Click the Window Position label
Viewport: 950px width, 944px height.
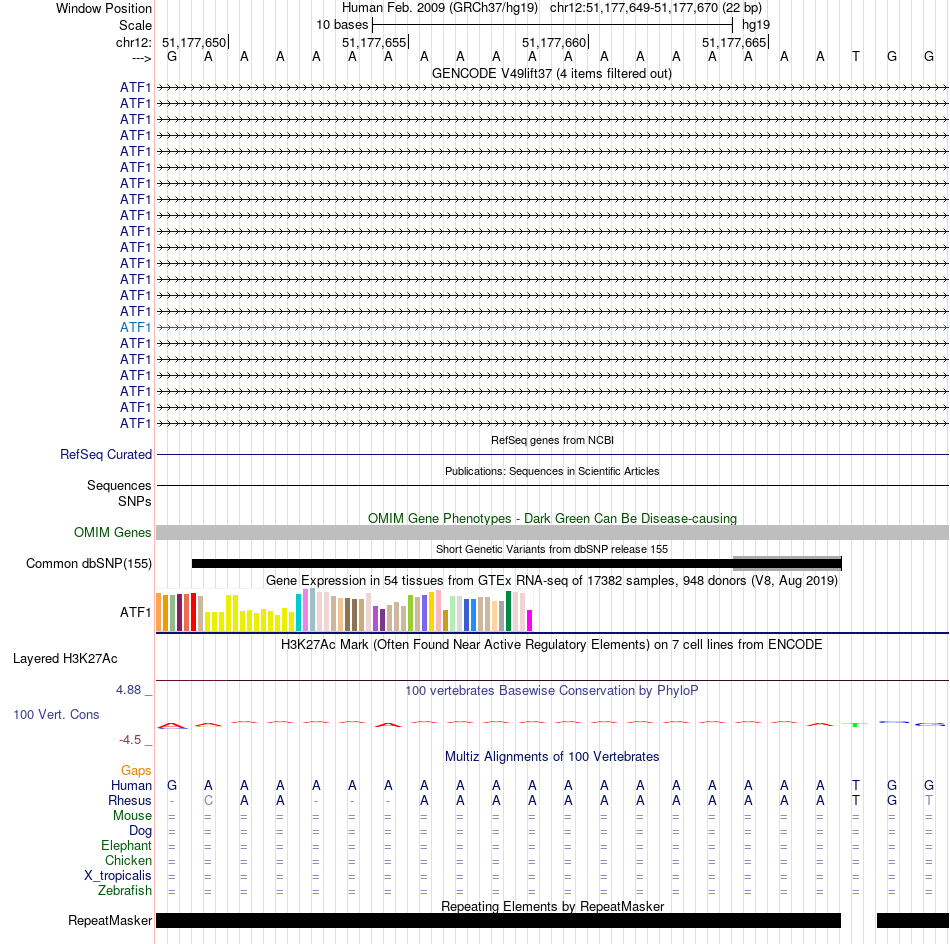click(x=104, y=8)
